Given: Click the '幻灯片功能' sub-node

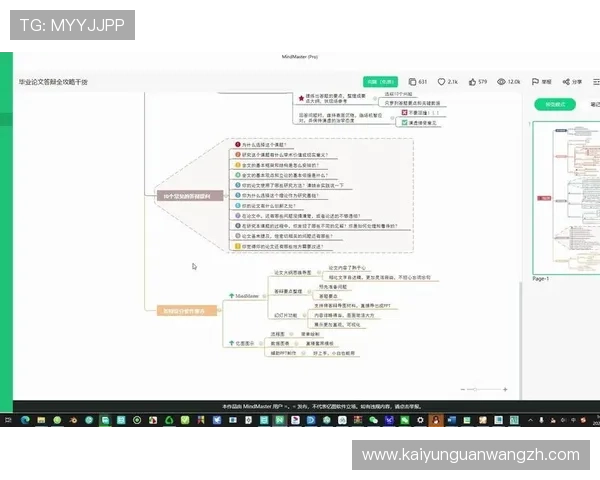Looking at the screenshot, I should click(x=290, y=315).
